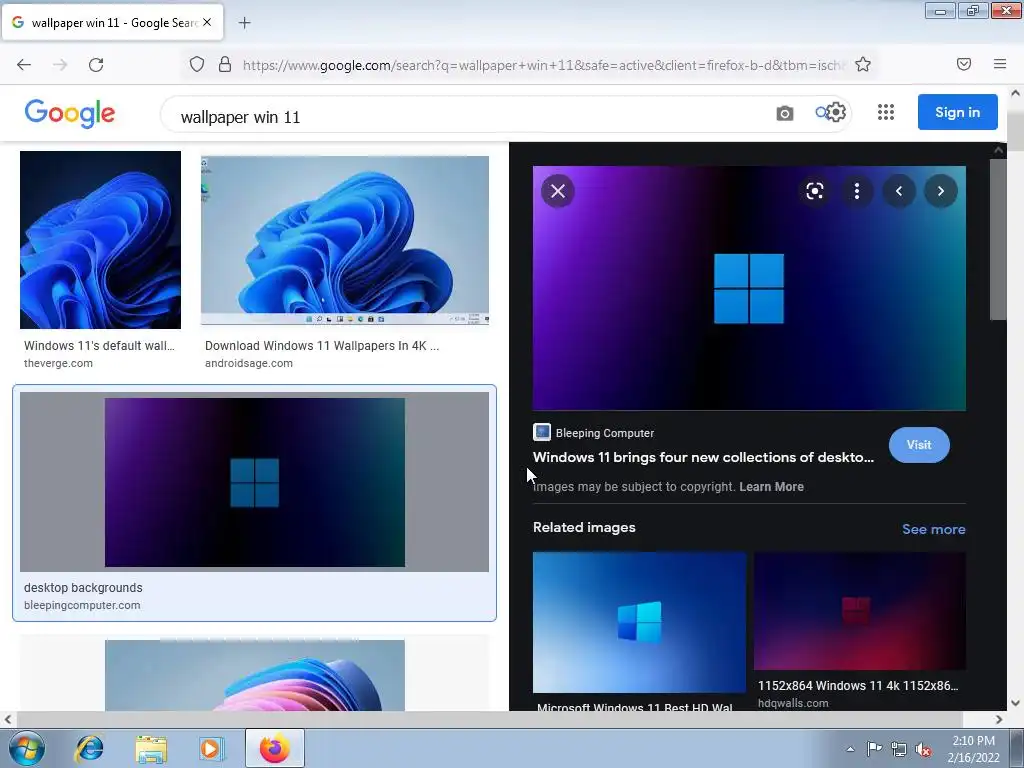Open the Bleeping Computer source link
The width and height of the screenshot is (1024, 768).
pyautogui.click(x=594, y=433)
